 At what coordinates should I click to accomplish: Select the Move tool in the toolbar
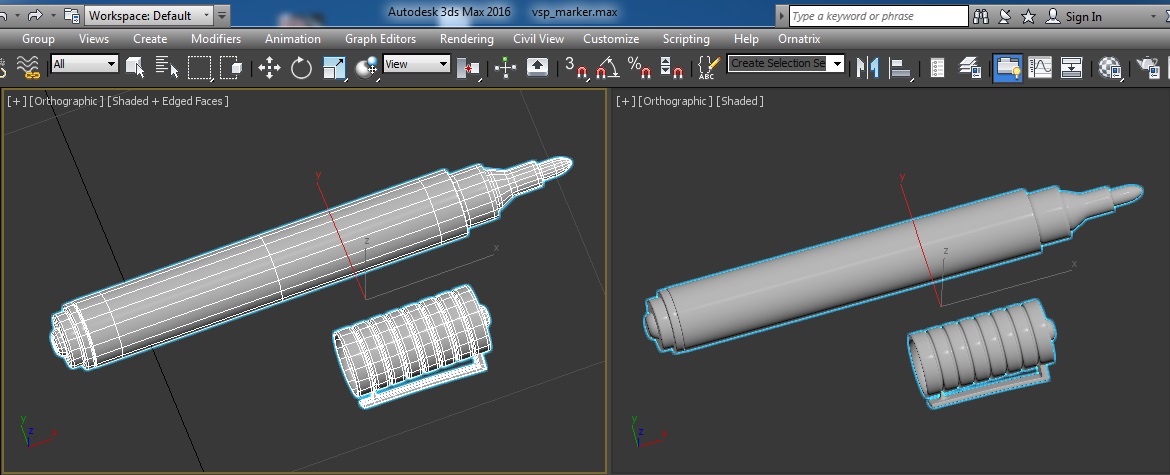pos(268,68)
